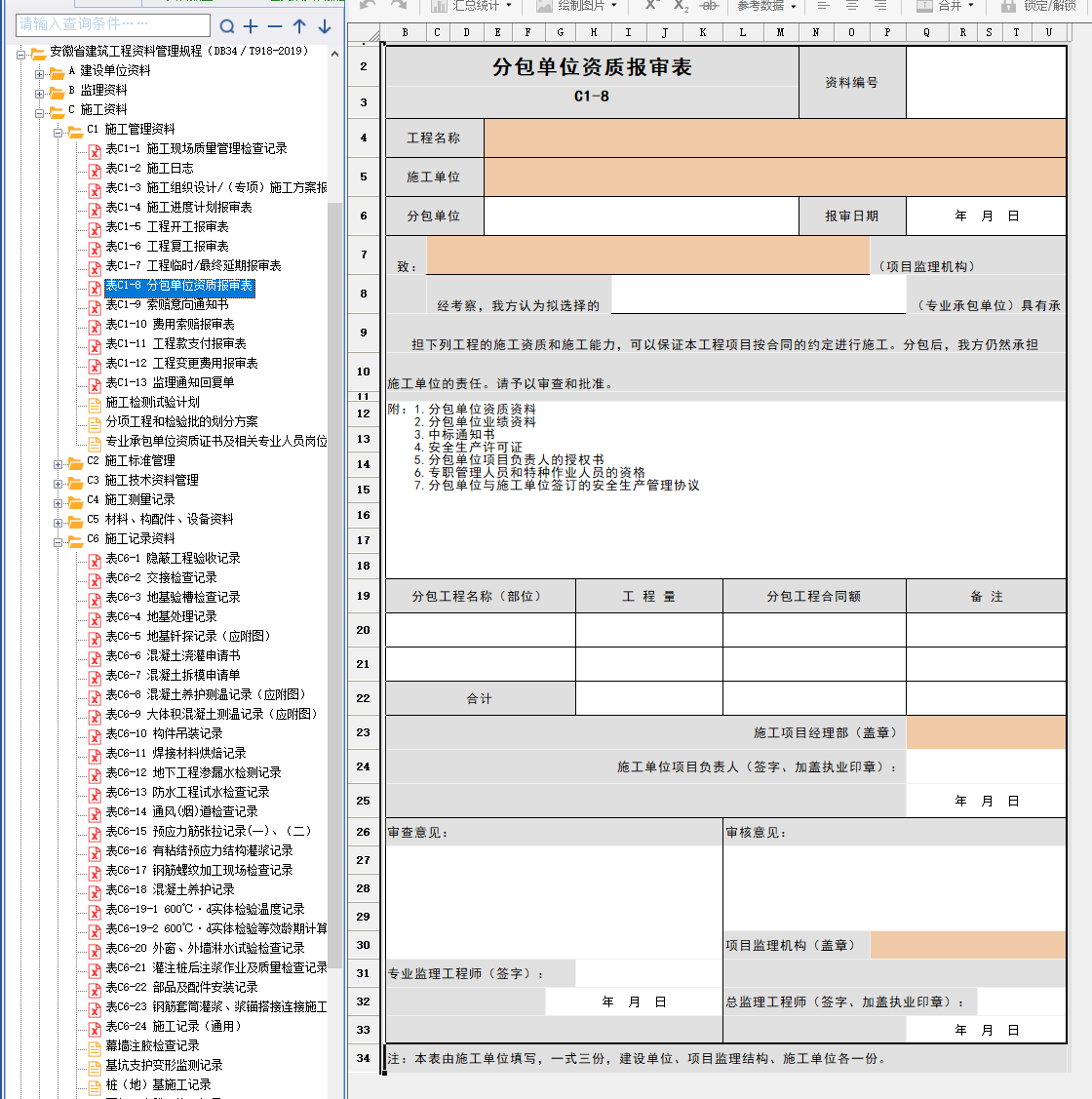
Task: Click the 审查意见 text area
Action: tap(554, 903)
